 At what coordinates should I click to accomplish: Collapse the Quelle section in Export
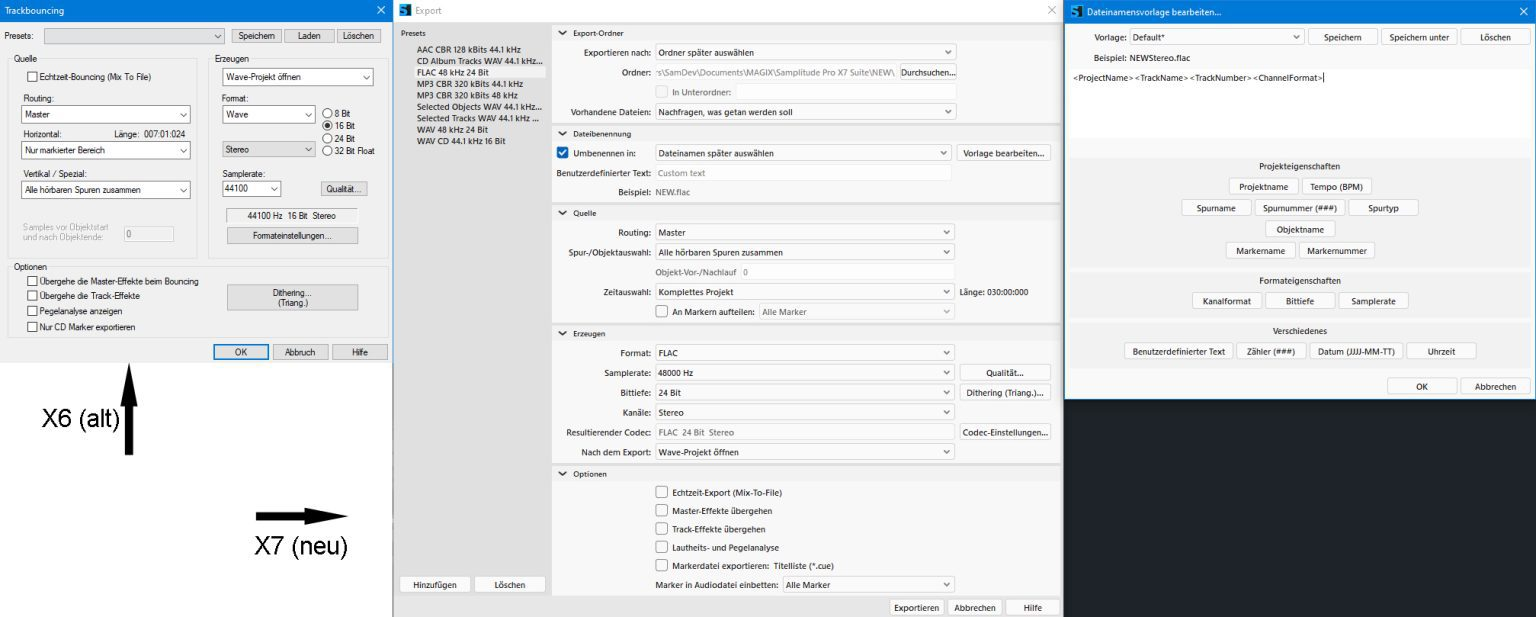tap(563, 213)
